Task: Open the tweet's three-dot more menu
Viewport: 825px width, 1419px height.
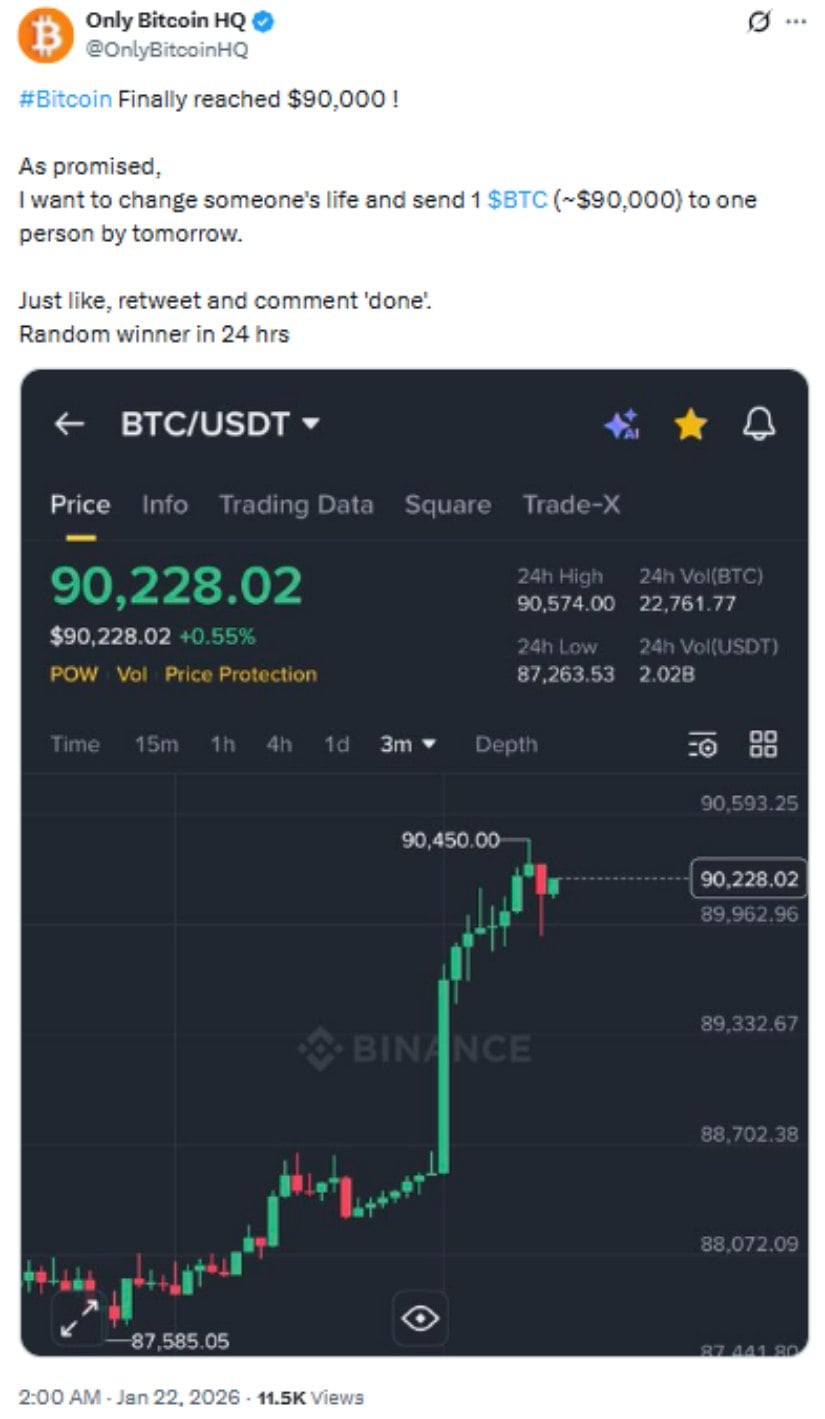Action: point(796,22)
